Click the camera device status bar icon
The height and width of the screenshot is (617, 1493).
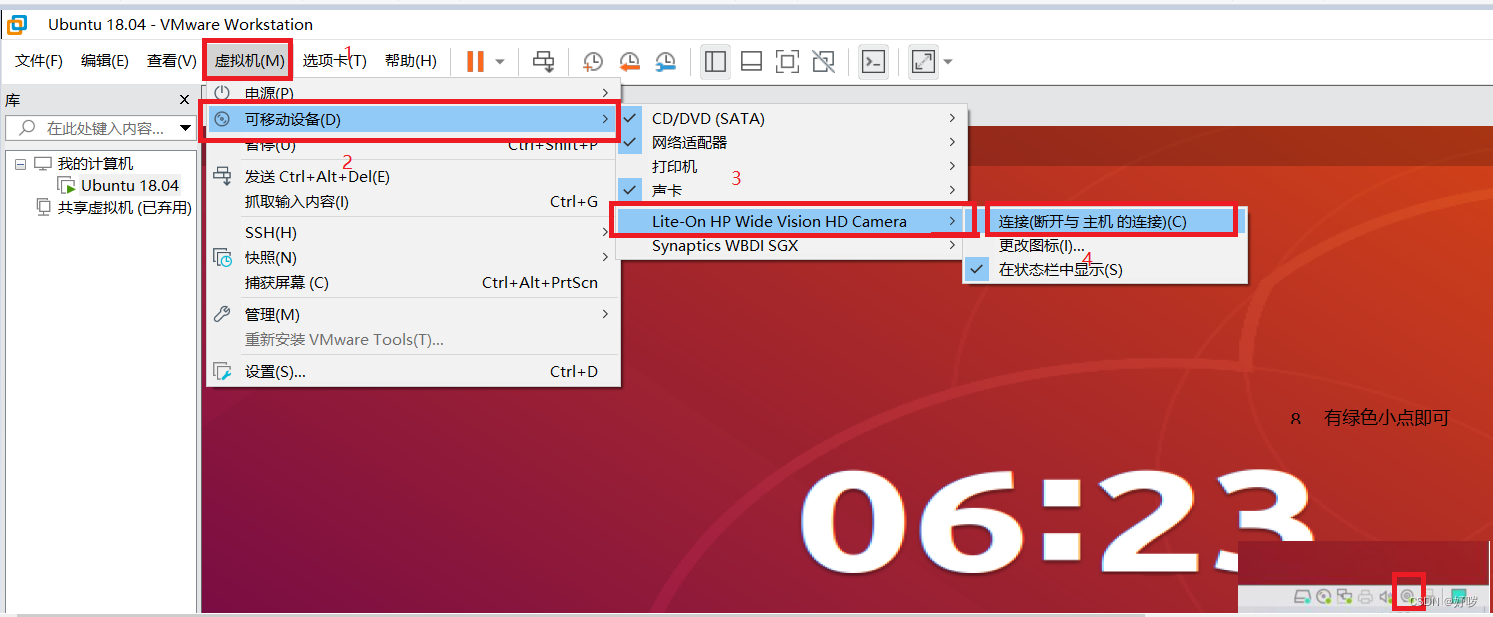click(x=1407, y=597)
